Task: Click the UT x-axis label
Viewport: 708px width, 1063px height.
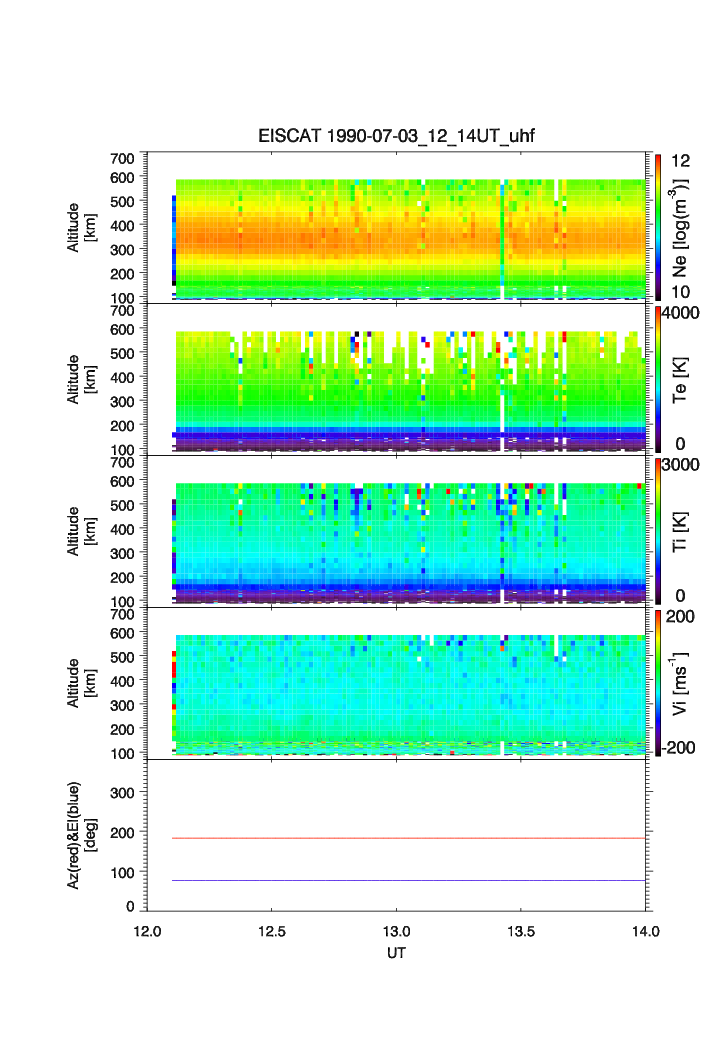Action: pyautogui.click(x=396, y=953)
